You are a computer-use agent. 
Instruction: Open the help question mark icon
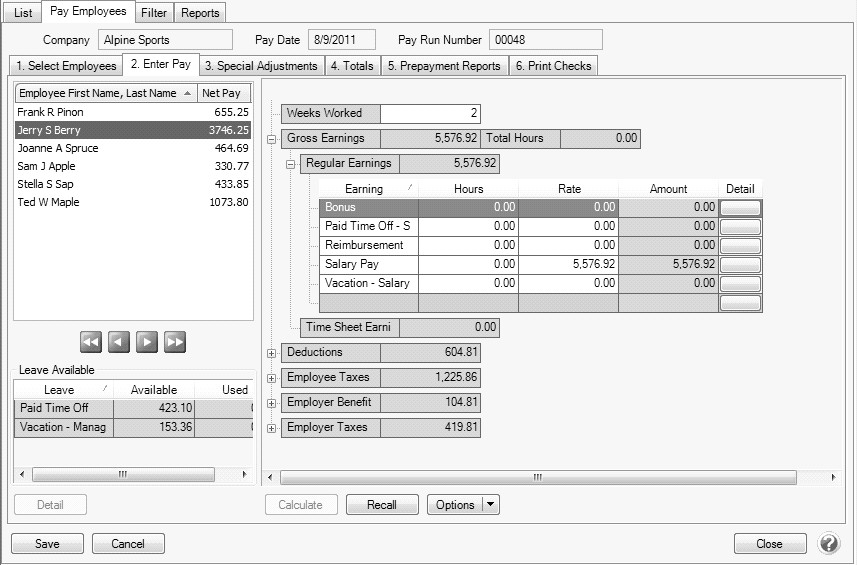pyautogui.click(x=829, y=544)
